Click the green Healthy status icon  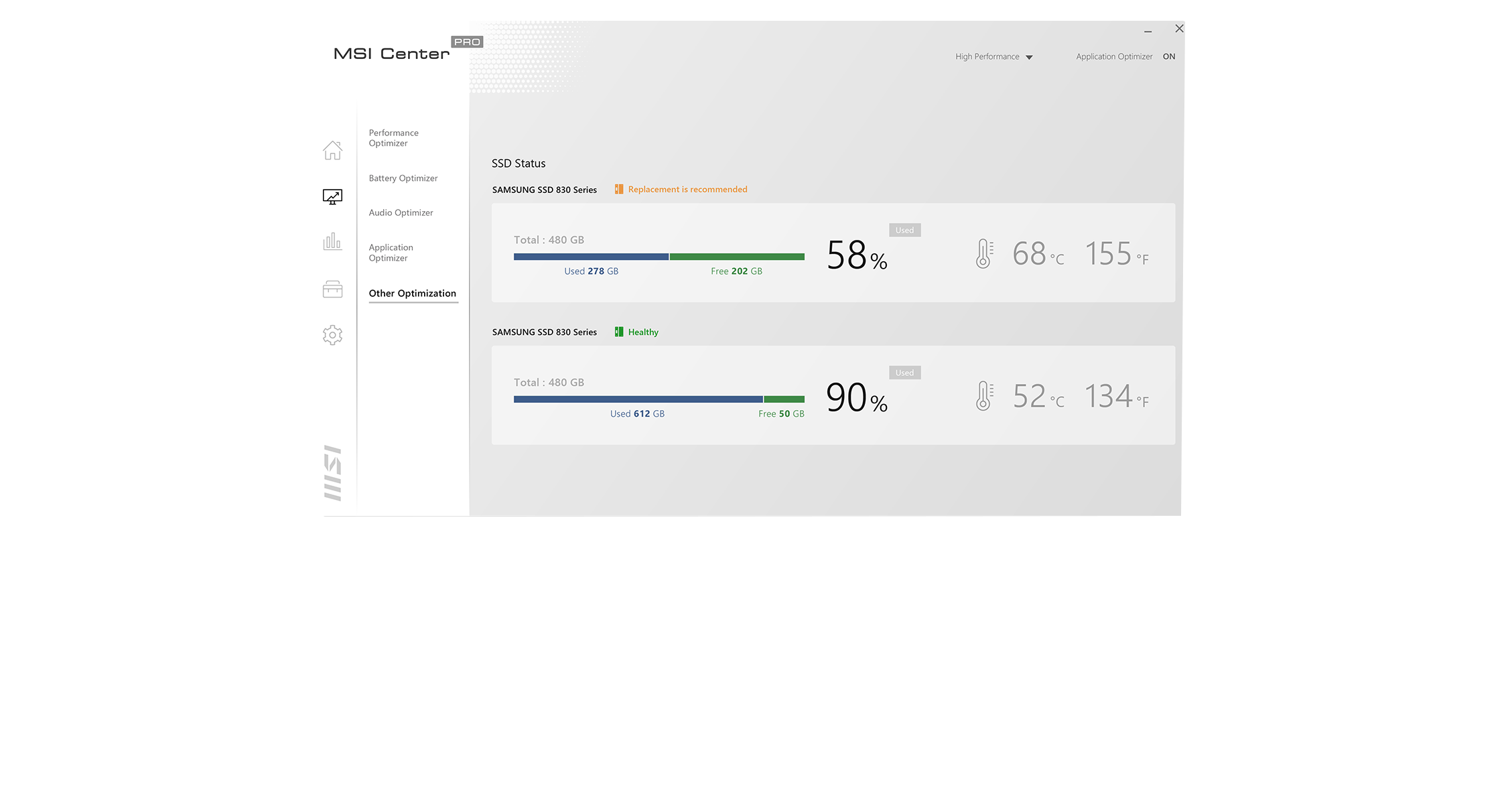[619, 332]
